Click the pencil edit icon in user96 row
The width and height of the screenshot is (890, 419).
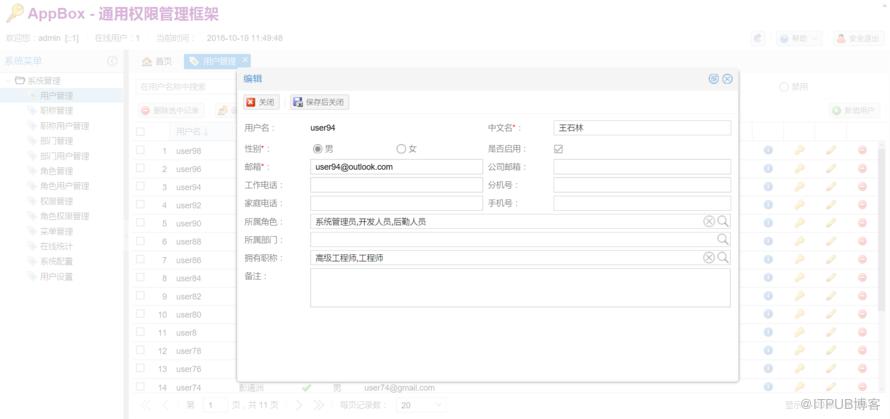[831, 169]
